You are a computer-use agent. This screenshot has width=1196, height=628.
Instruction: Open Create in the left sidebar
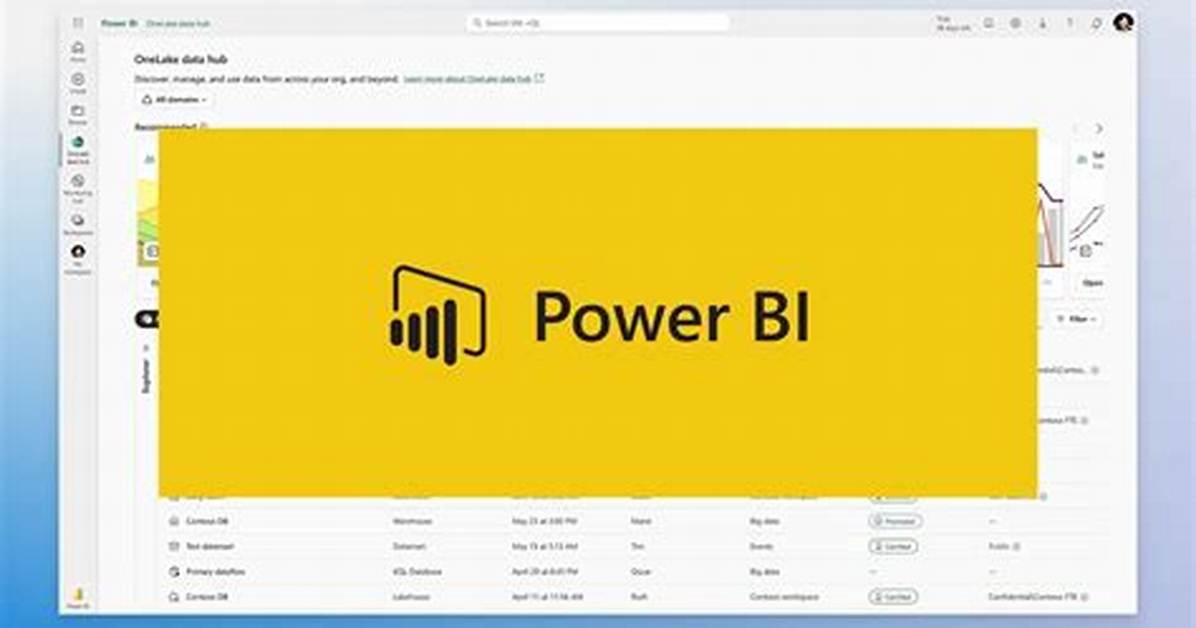[x=78, y=83]
